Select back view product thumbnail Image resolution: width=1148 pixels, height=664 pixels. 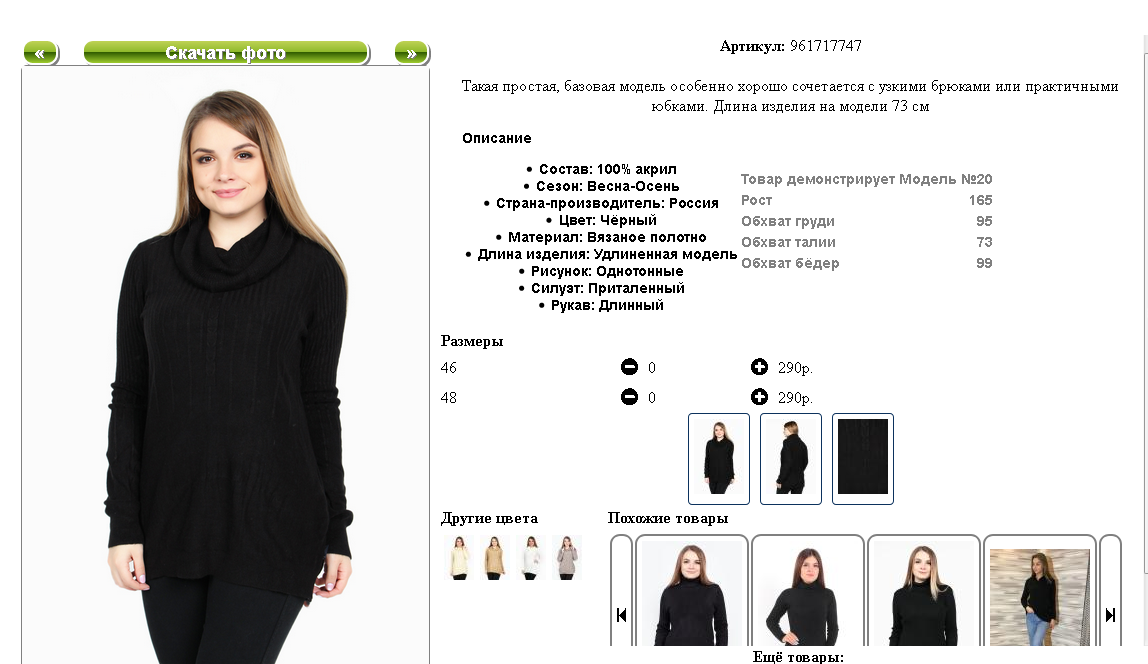tap(791, 459)
